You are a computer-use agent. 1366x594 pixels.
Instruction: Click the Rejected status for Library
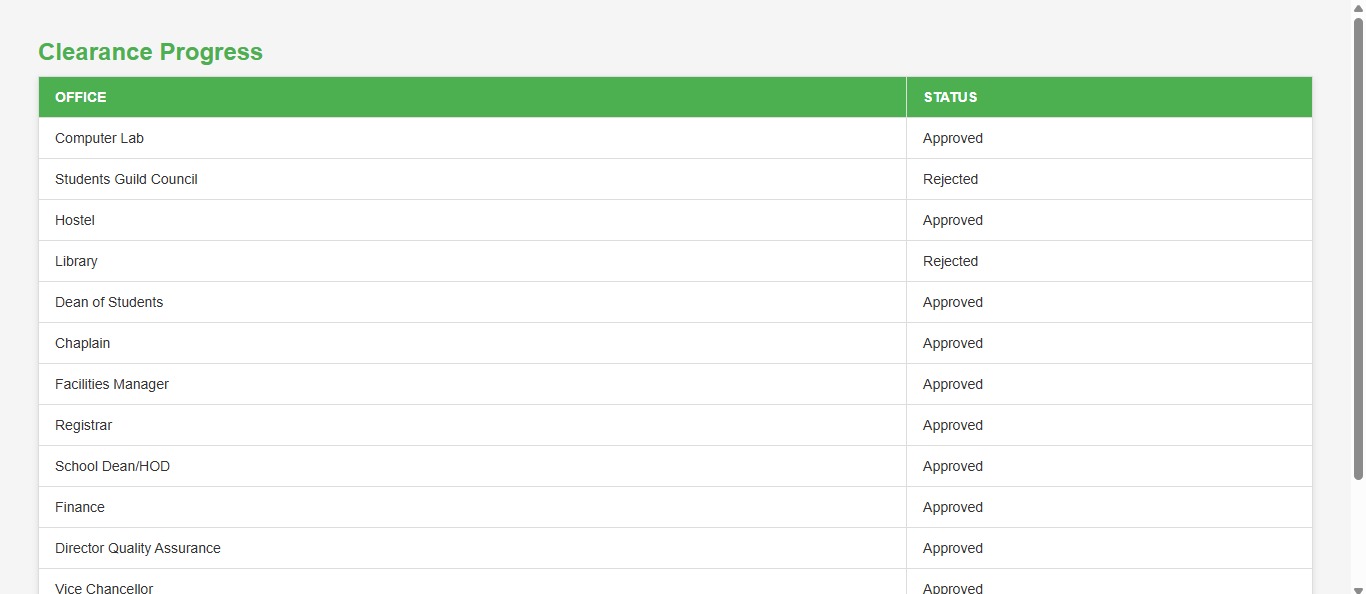click(x=950, y=261)
